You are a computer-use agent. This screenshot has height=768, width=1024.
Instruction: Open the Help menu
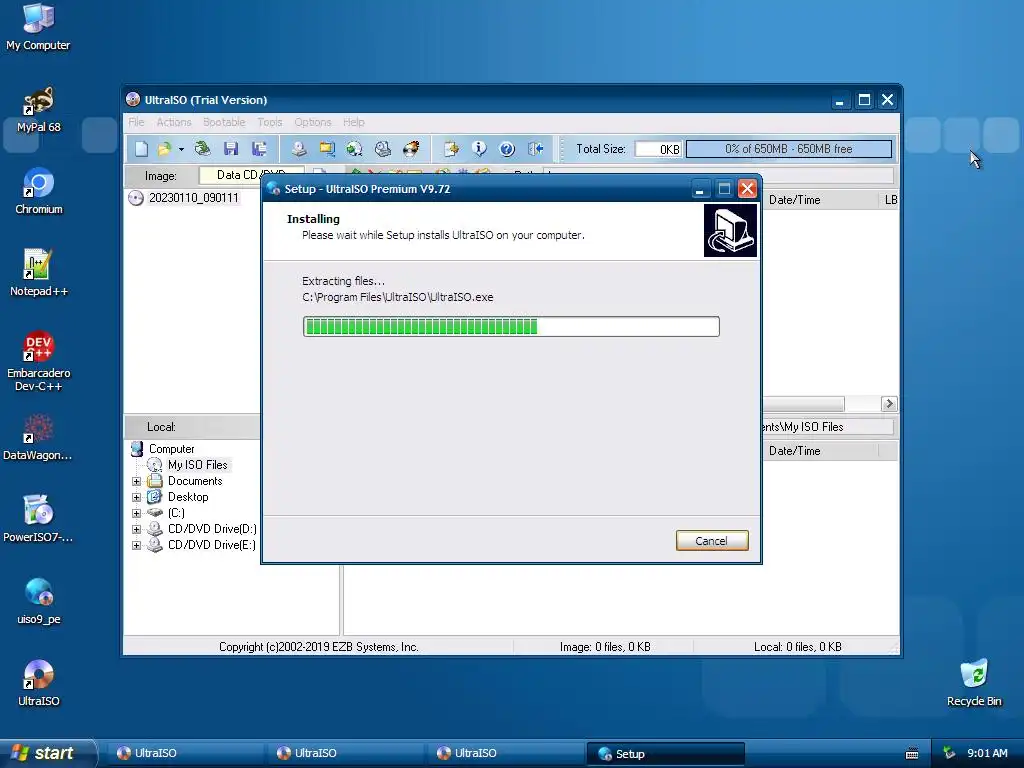pyautogui.click(x=353, y=122)
